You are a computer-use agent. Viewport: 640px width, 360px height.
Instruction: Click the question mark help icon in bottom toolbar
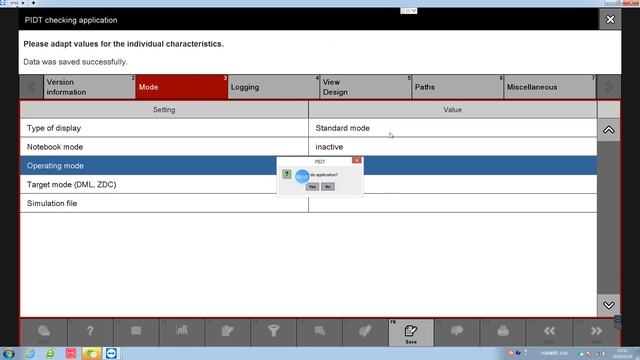90,331
